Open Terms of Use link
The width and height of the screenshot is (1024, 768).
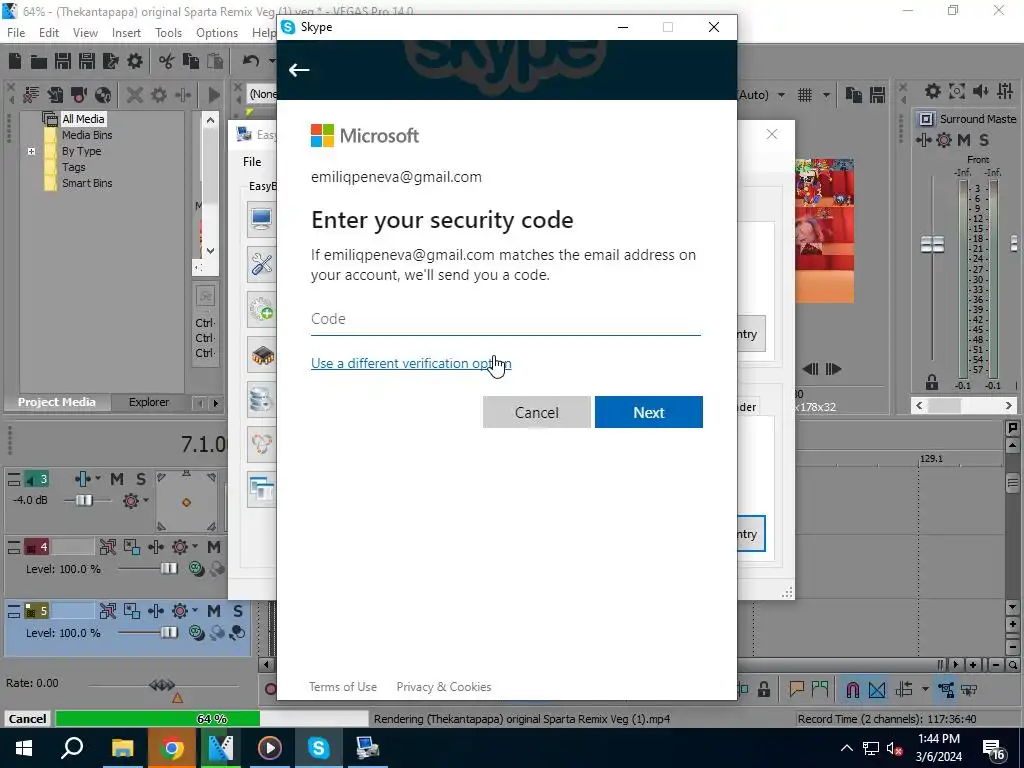pyautogui.click(x=343, y=687)
